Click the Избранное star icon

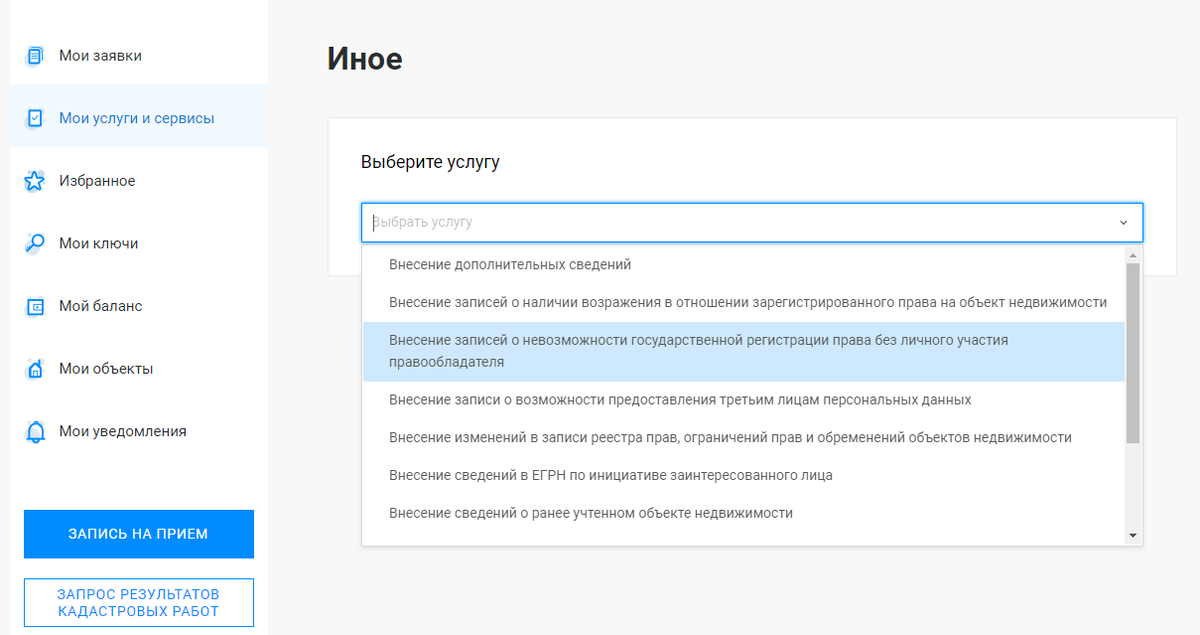click(x=33, y=180)
